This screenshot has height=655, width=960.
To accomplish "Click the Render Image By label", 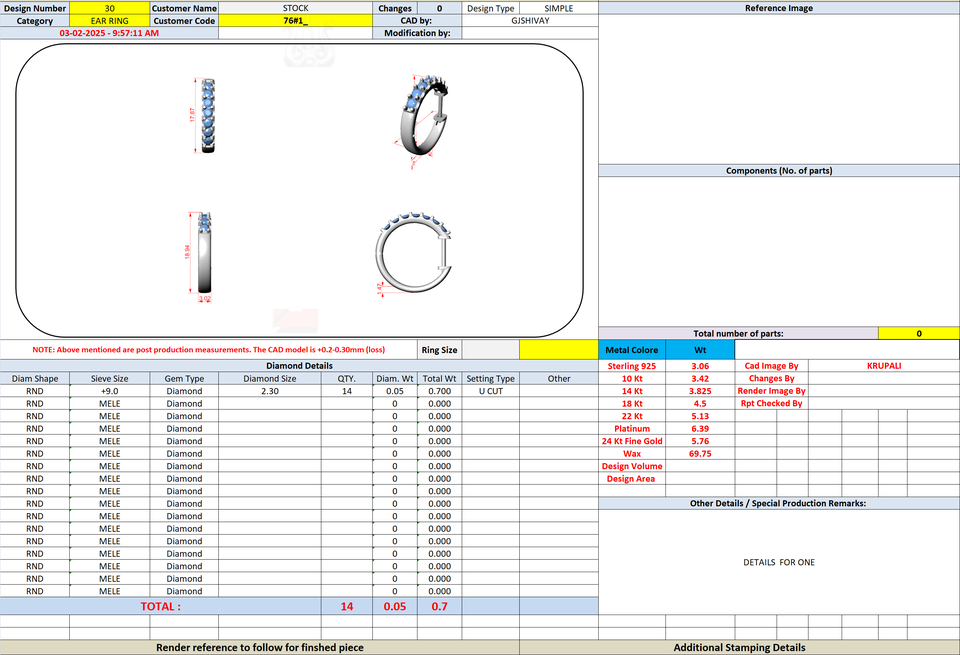I will (771, 391).
